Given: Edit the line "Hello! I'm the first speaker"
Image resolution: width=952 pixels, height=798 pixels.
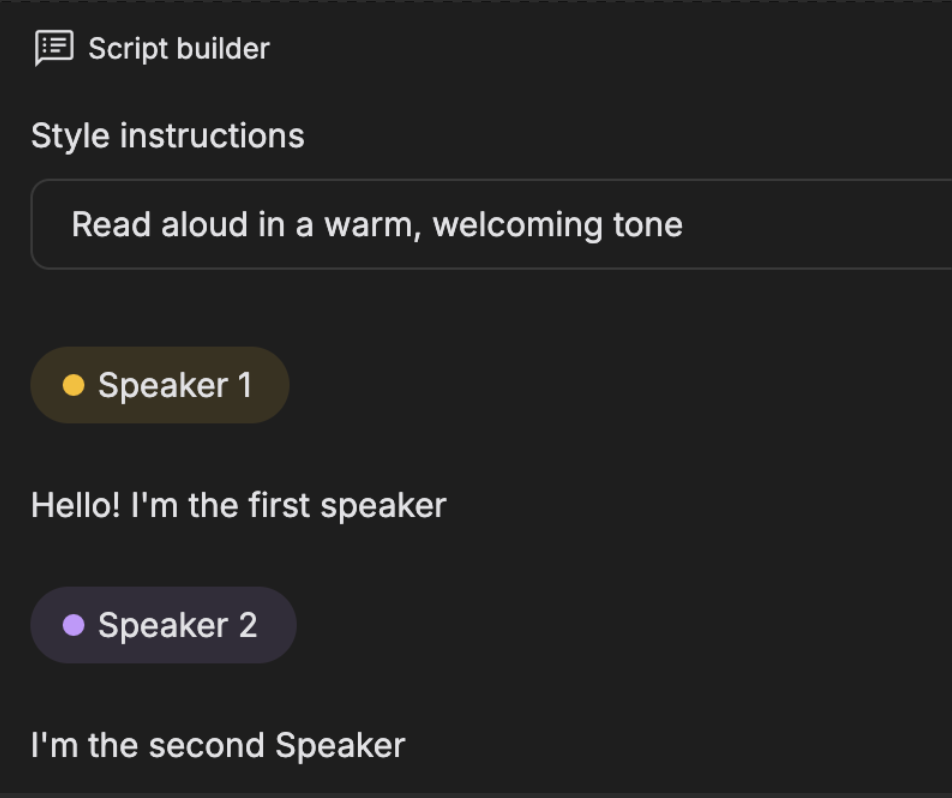Looking at the screenshot, I should point(239,505).
